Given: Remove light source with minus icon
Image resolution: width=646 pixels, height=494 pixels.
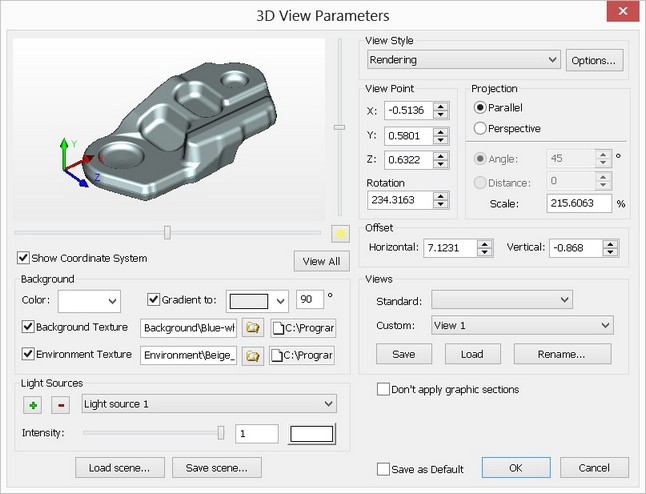Looking at the screenshot, I should click(59, 404).
